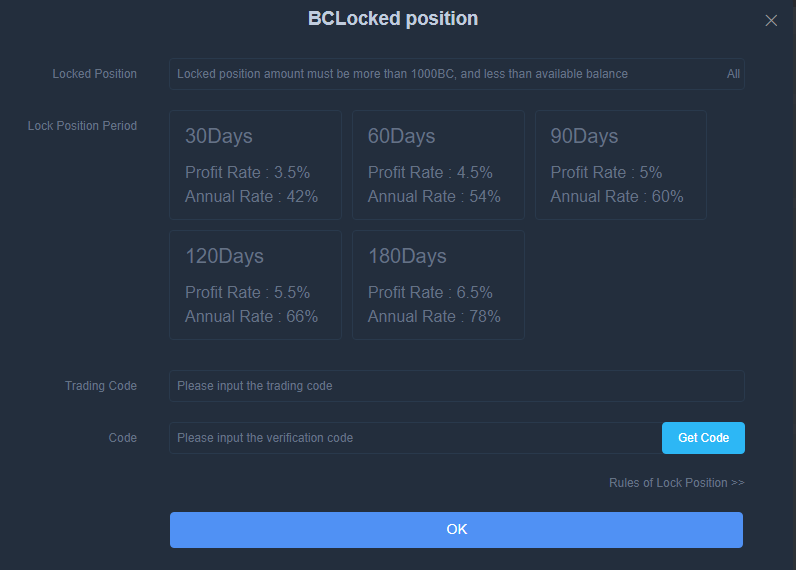
Task: Pick the 120Days lock period card
Action: (x=255, y=284)
